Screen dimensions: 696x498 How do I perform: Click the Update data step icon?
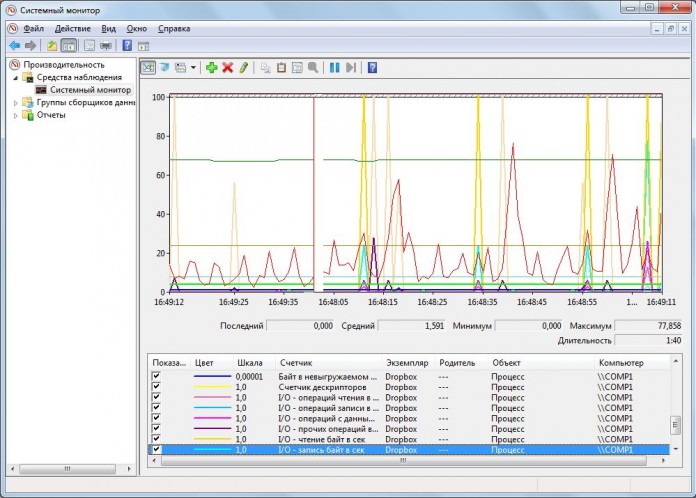point(350,68)
